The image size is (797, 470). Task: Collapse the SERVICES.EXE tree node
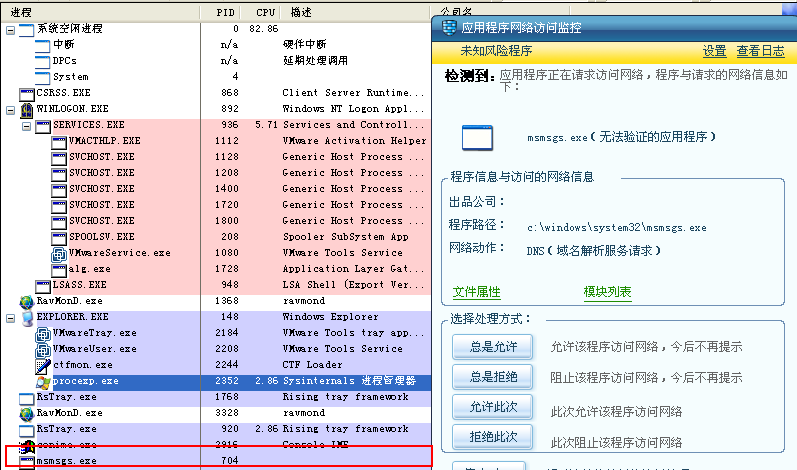tap(26, 126)
